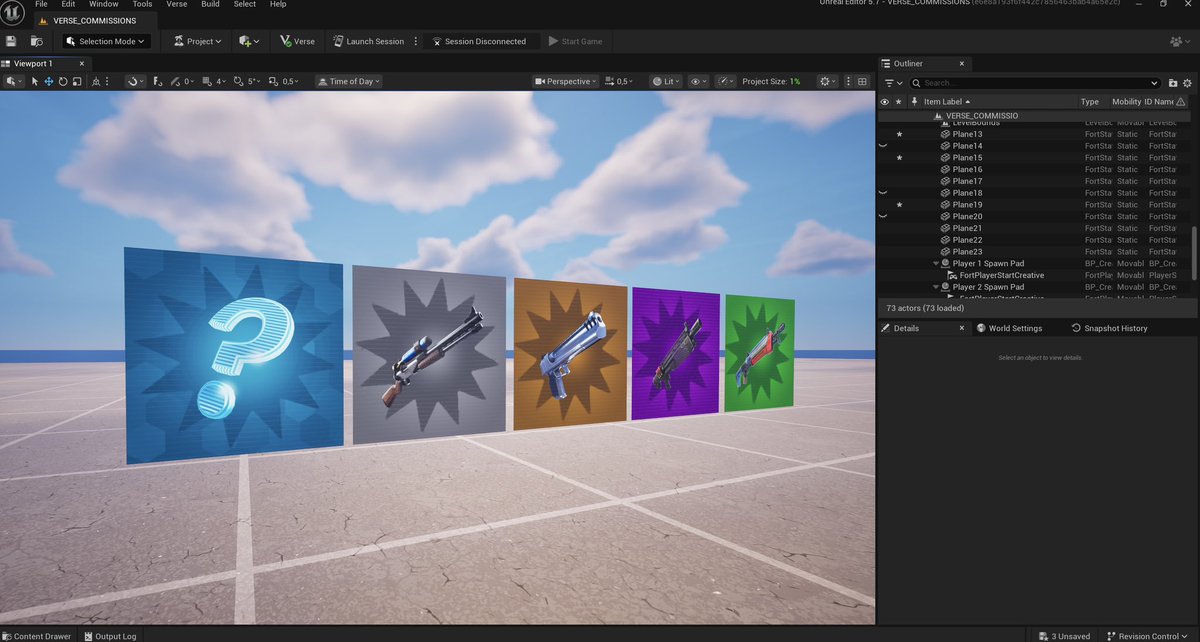Open the Edit menu
This screenshot has height=642, width=1200.
coord(68,4)
